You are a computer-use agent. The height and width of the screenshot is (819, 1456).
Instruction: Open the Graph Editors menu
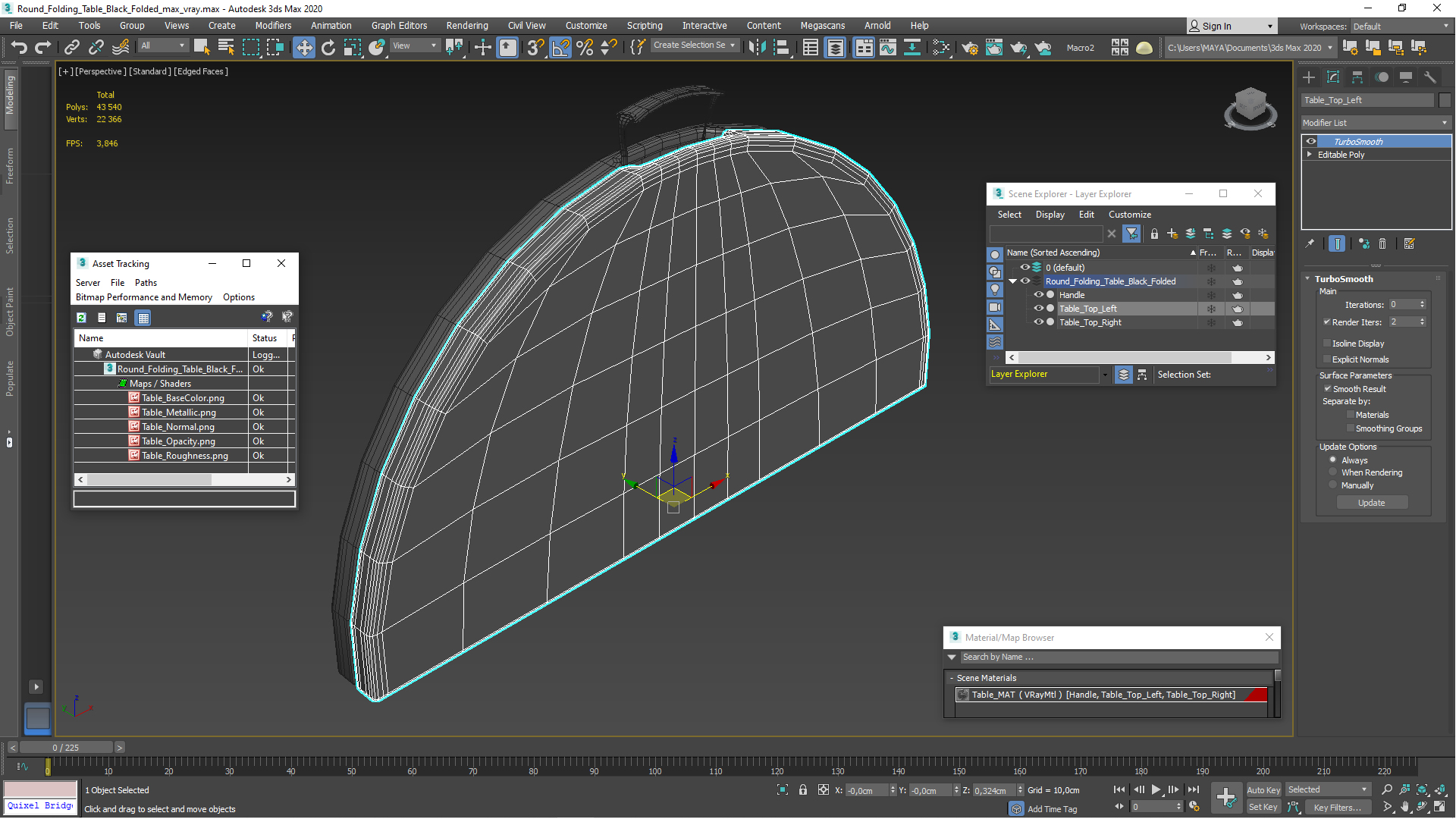(399, 26)
